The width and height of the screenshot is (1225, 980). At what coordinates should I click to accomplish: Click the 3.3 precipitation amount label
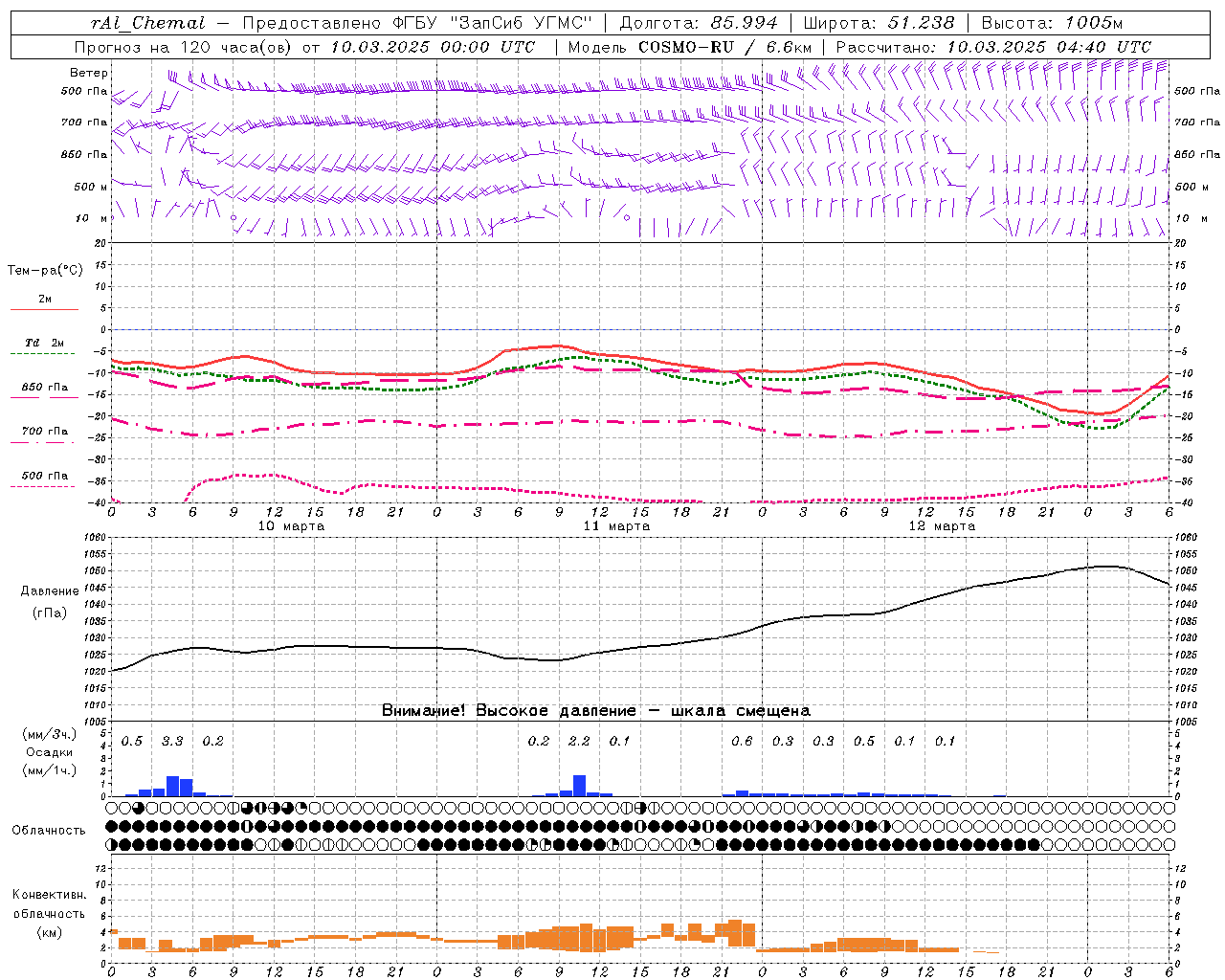pos(172,741)
